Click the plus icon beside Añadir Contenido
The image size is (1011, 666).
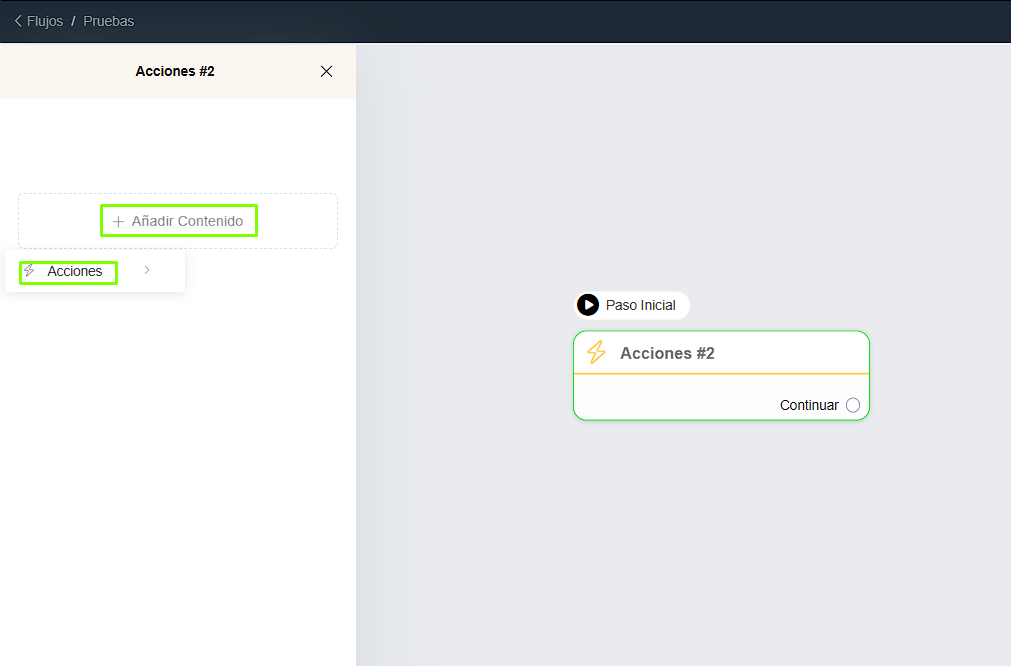click(118, 221)
